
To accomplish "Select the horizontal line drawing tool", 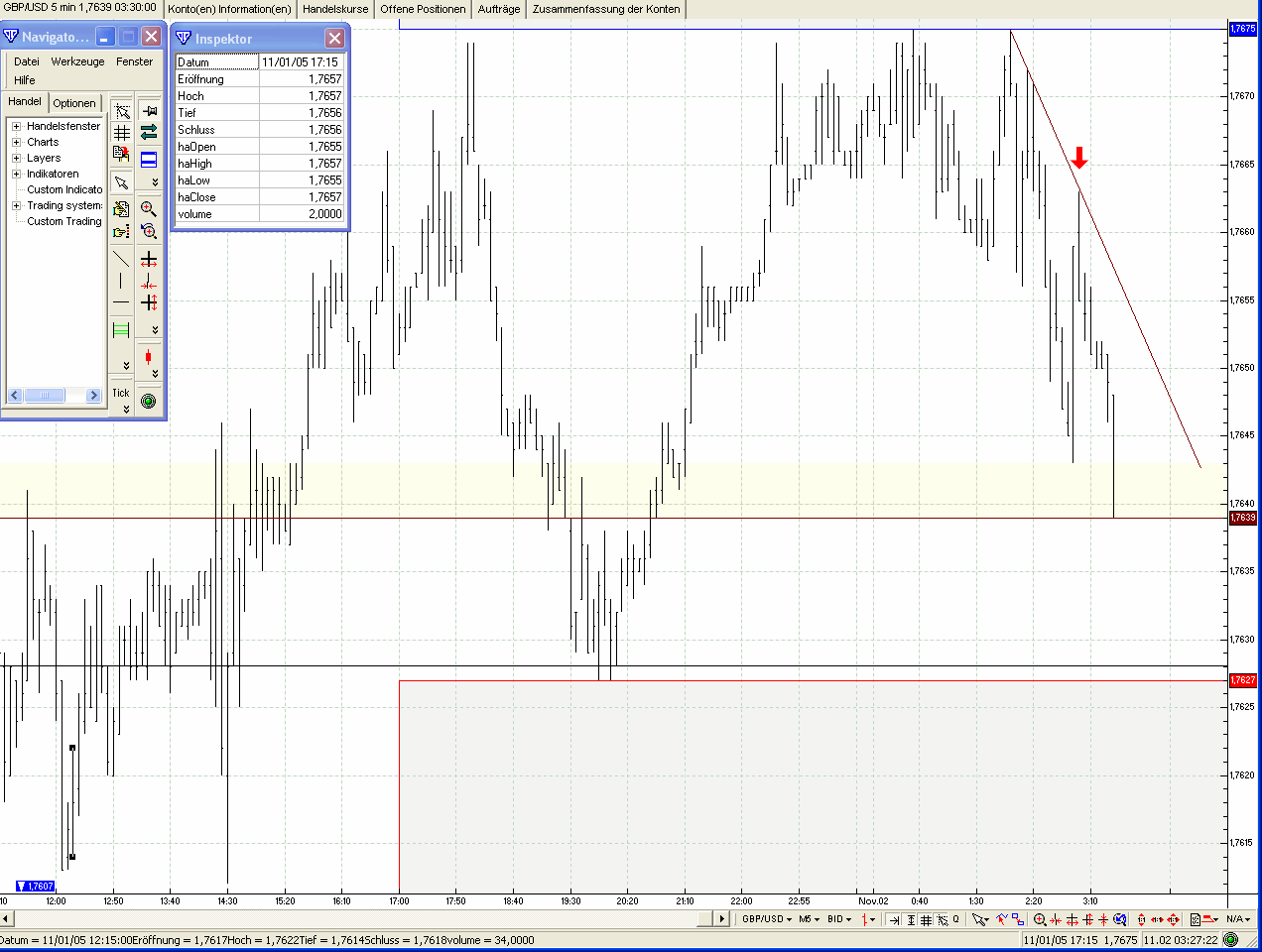I will pos(121,302).
